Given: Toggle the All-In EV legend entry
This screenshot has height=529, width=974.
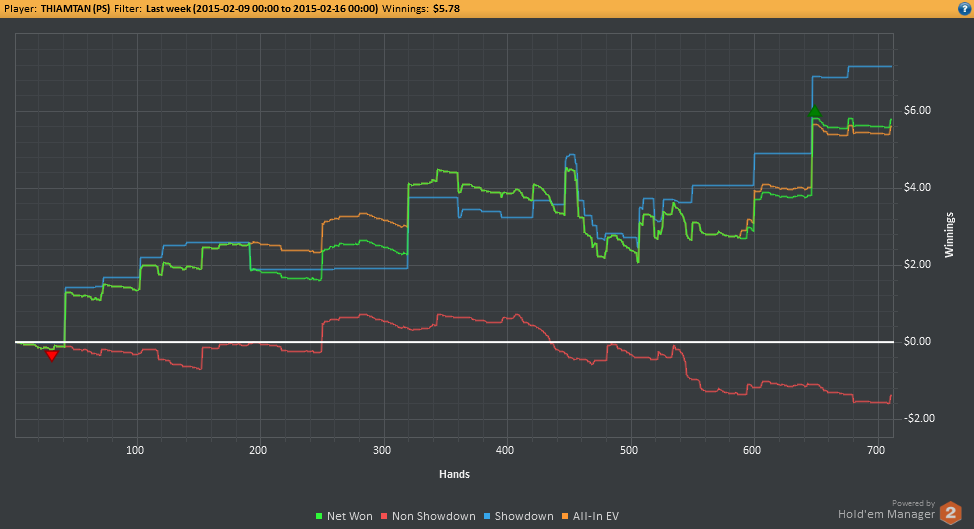Looking at the screenshot, I should (590, 516).
